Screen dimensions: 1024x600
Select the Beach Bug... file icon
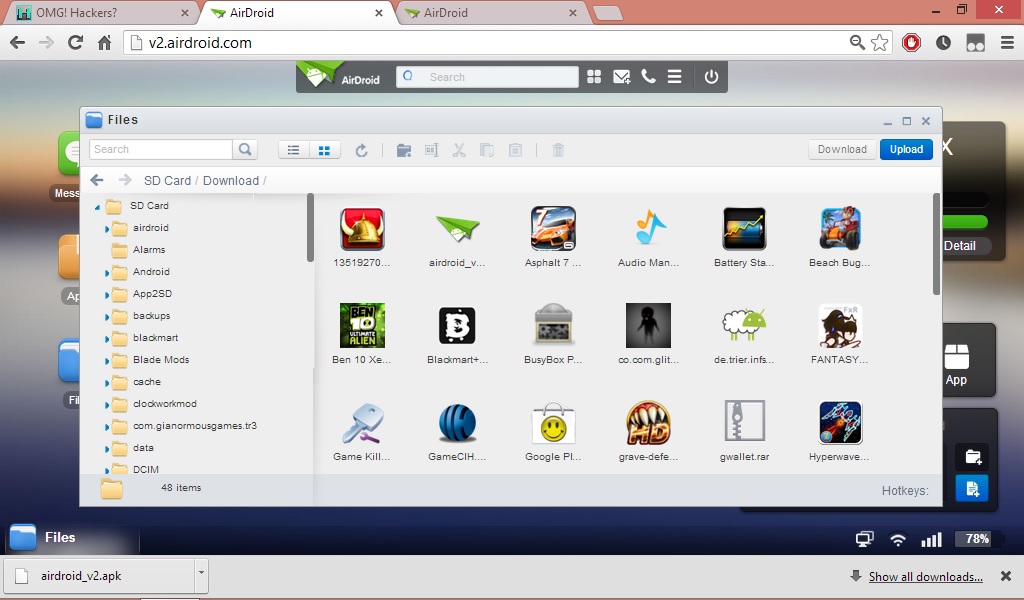point(840,229)
